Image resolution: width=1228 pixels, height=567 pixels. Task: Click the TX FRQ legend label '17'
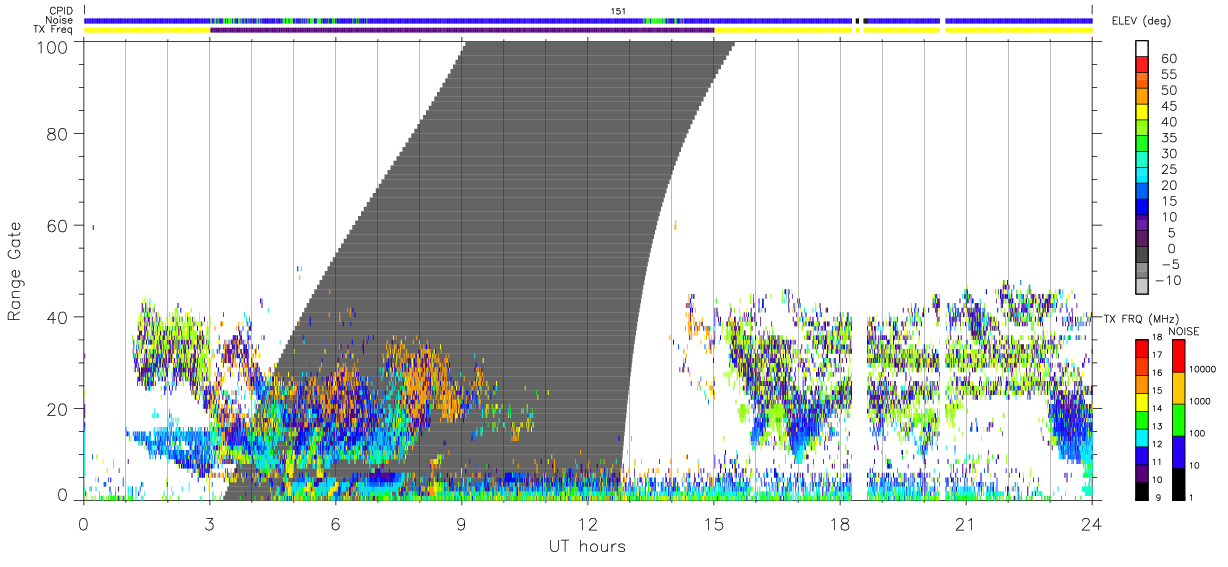[x=1157, y=355]
